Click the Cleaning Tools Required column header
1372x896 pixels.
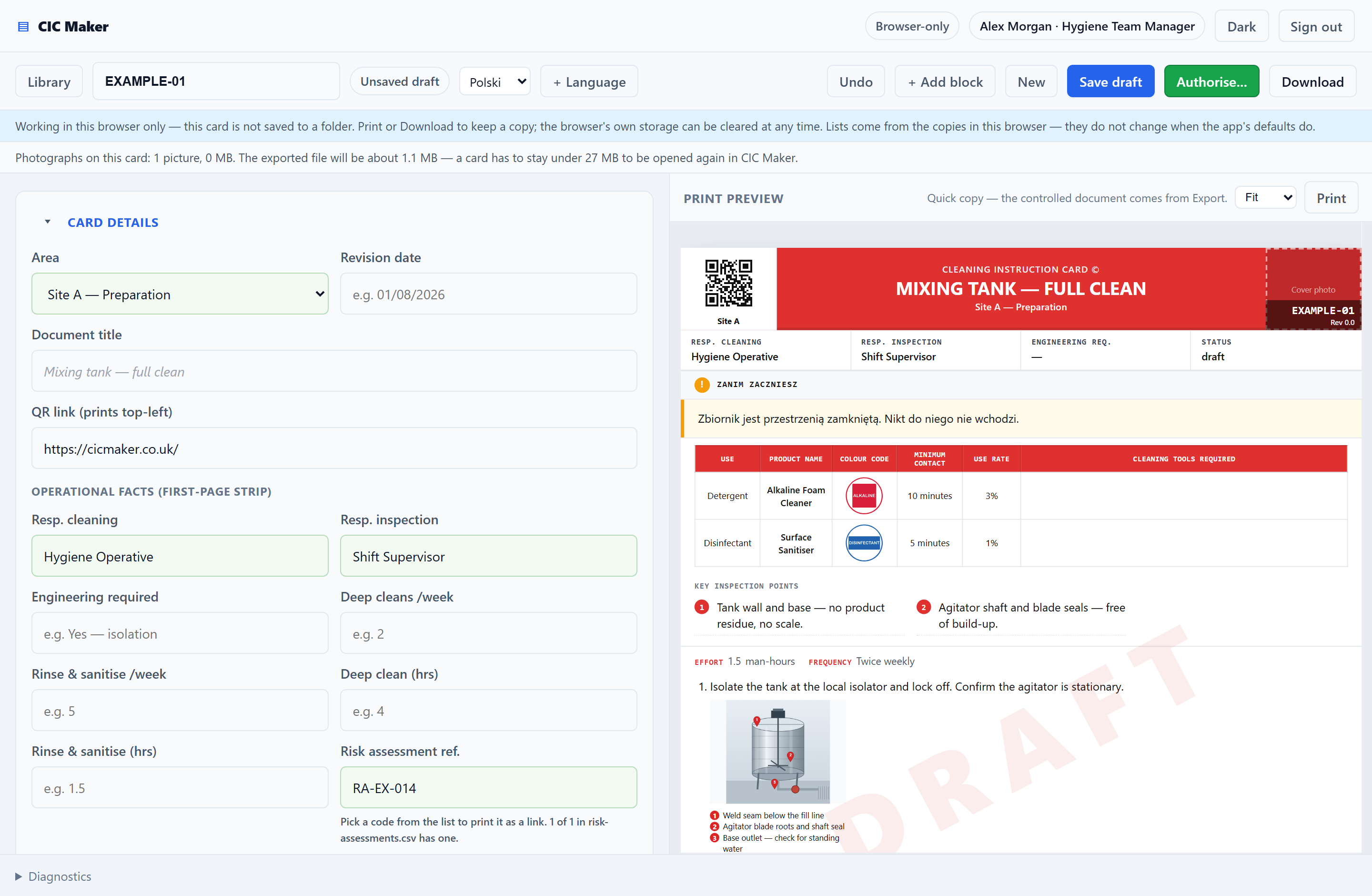point(1183,459)
